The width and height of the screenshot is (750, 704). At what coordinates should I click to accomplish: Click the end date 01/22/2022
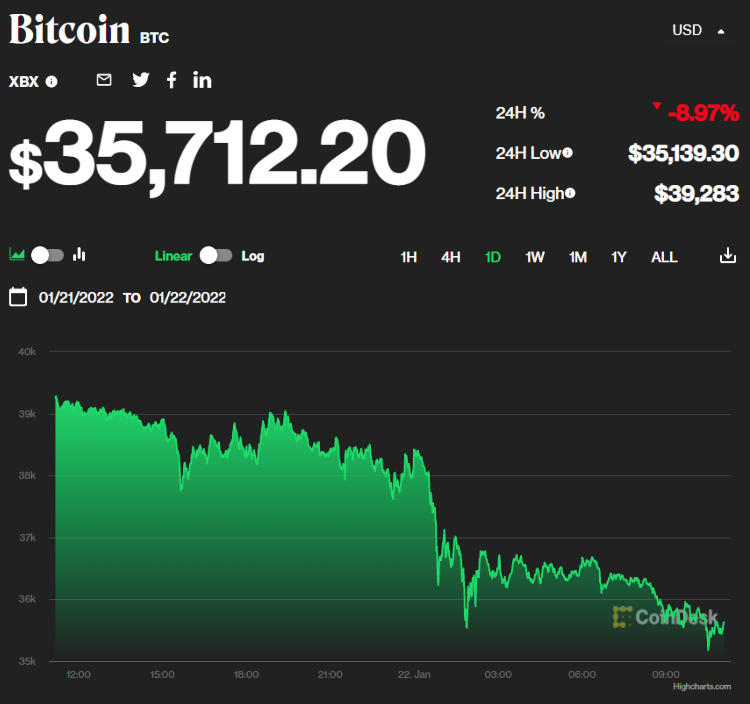click(x=187, y=297)
